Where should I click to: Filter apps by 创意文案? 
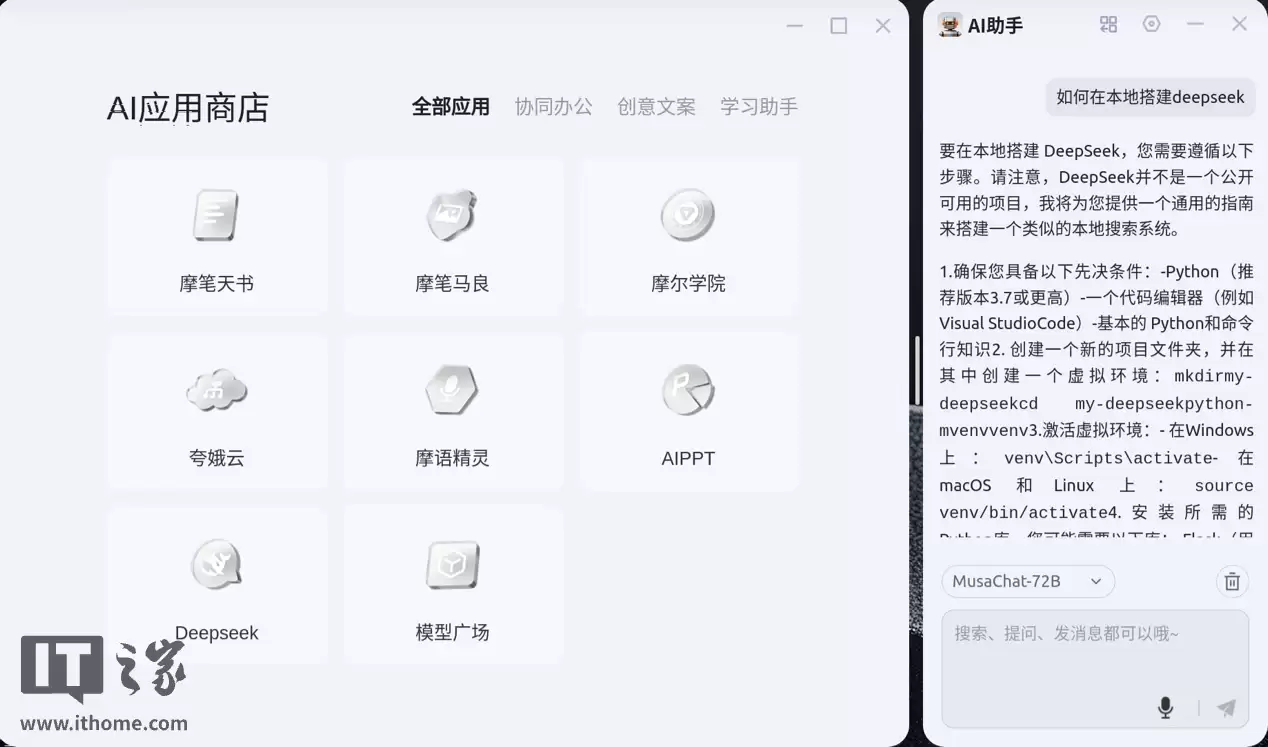tap(656, 106)
